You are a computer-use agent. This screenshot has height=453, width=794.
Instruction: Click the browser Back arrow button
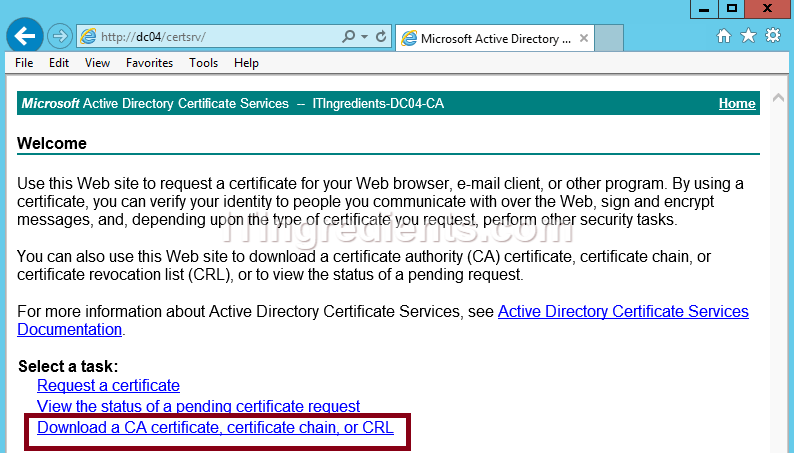(x=23, y=37)
